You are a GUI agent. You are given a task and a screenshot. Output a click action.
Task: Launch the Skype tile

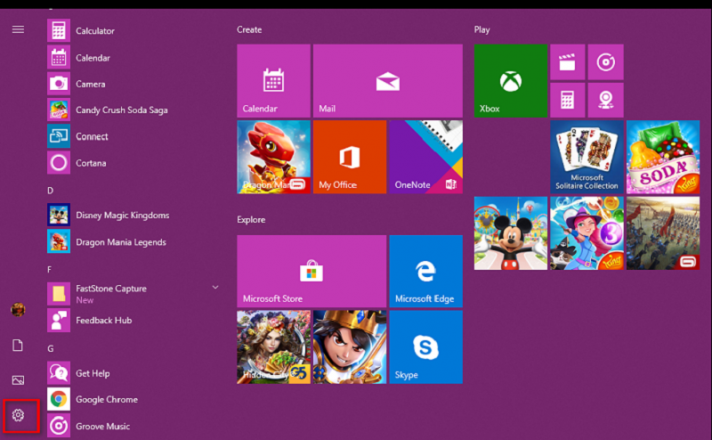(426, 347)
